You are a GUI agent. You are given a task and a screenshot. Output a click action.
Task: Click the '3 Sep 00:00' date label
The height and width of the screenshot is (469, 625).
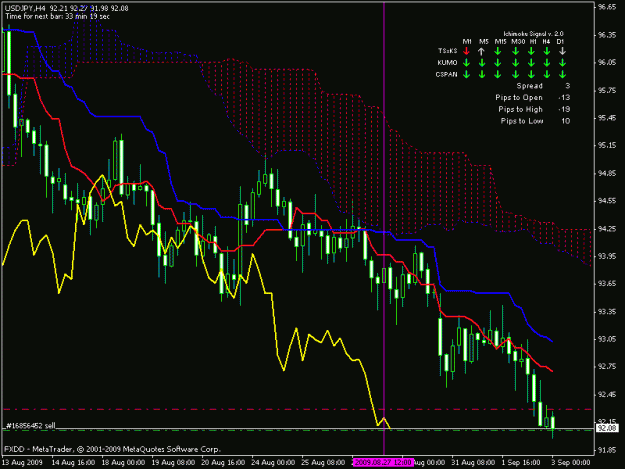571,462
